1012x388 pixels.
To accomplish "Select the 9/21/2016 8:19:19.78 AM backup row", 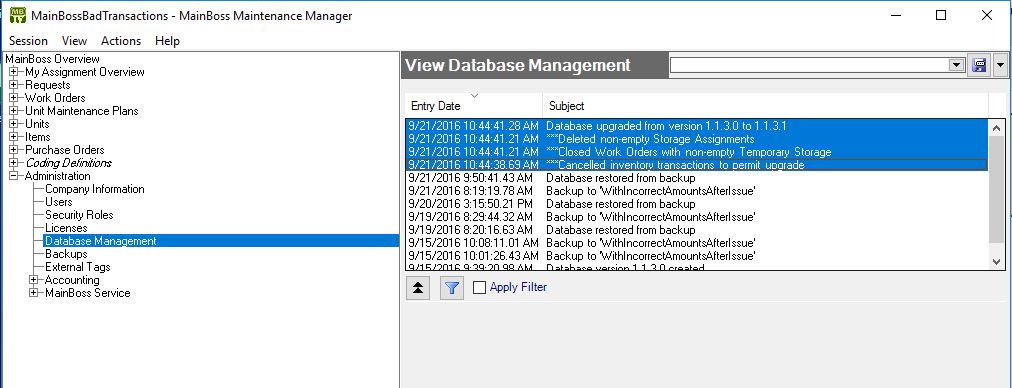I will click(x=696, y=190).
